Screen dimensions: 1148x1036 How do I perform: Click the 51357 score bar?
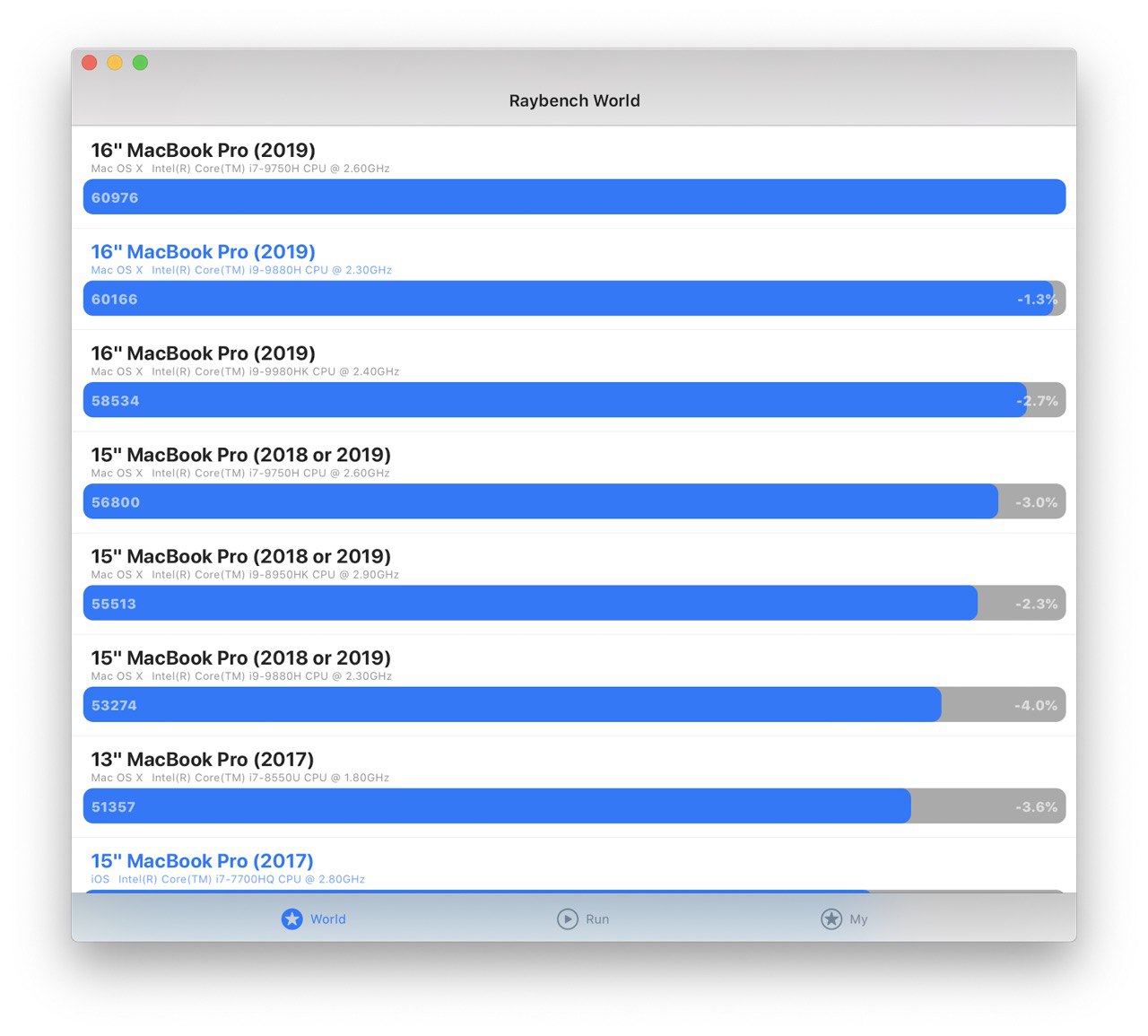(x=574, y=805)
